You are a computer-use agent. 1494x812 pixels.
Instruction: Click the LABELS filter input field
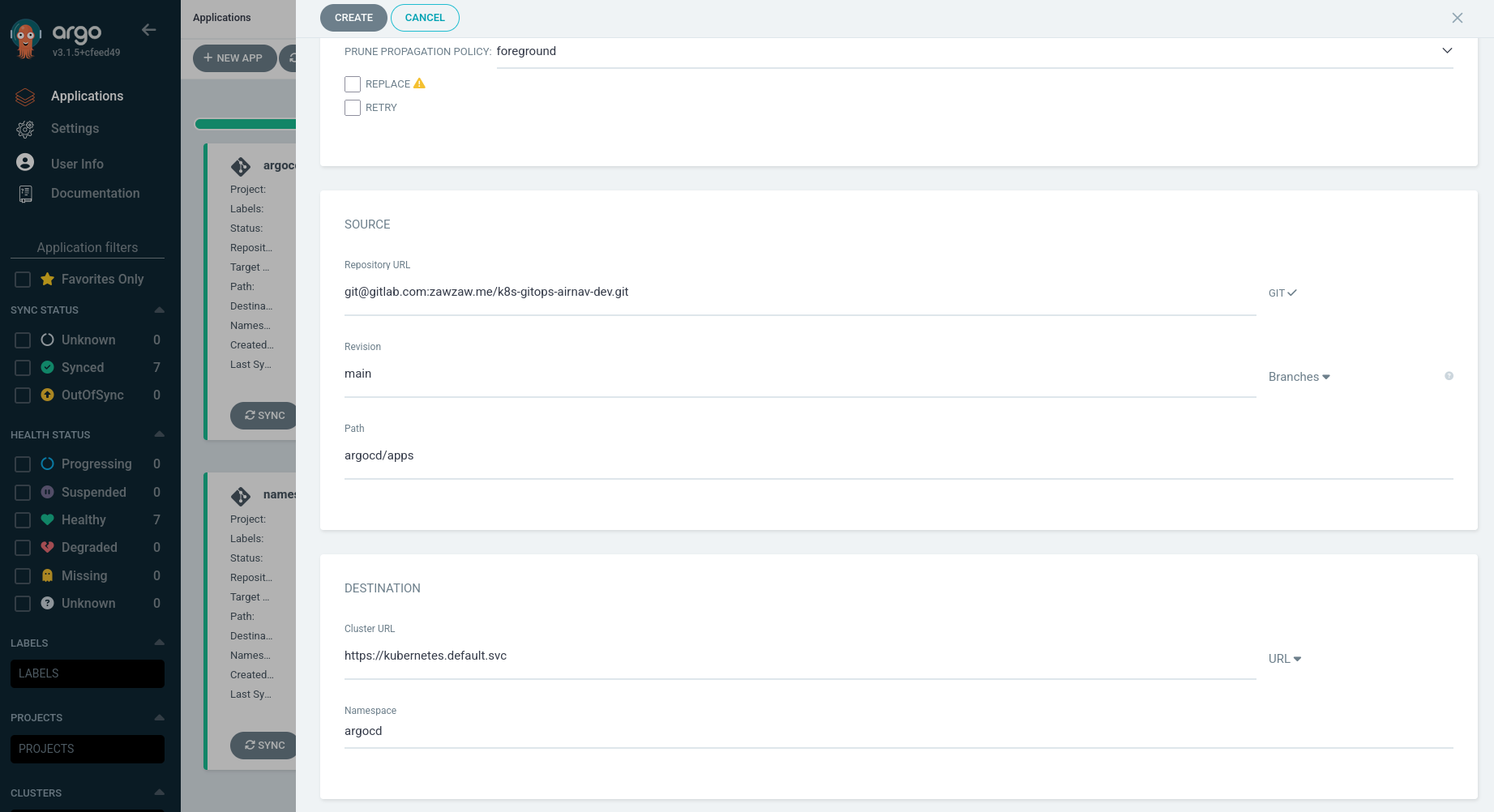click(87, 673)
